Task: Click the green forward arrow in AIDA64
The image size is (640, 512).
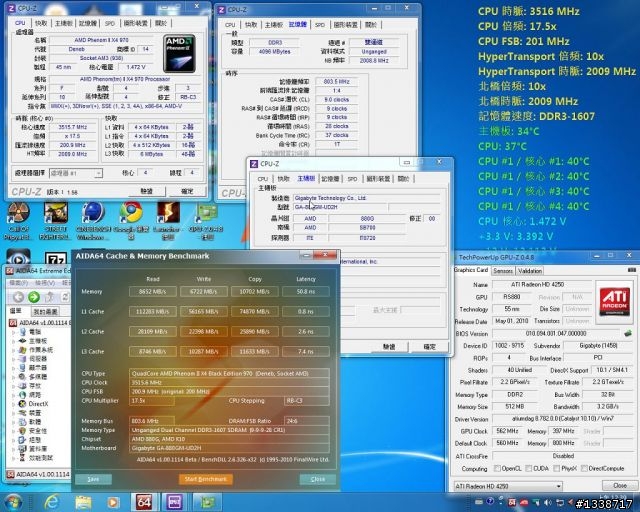Action: [34, 297]
